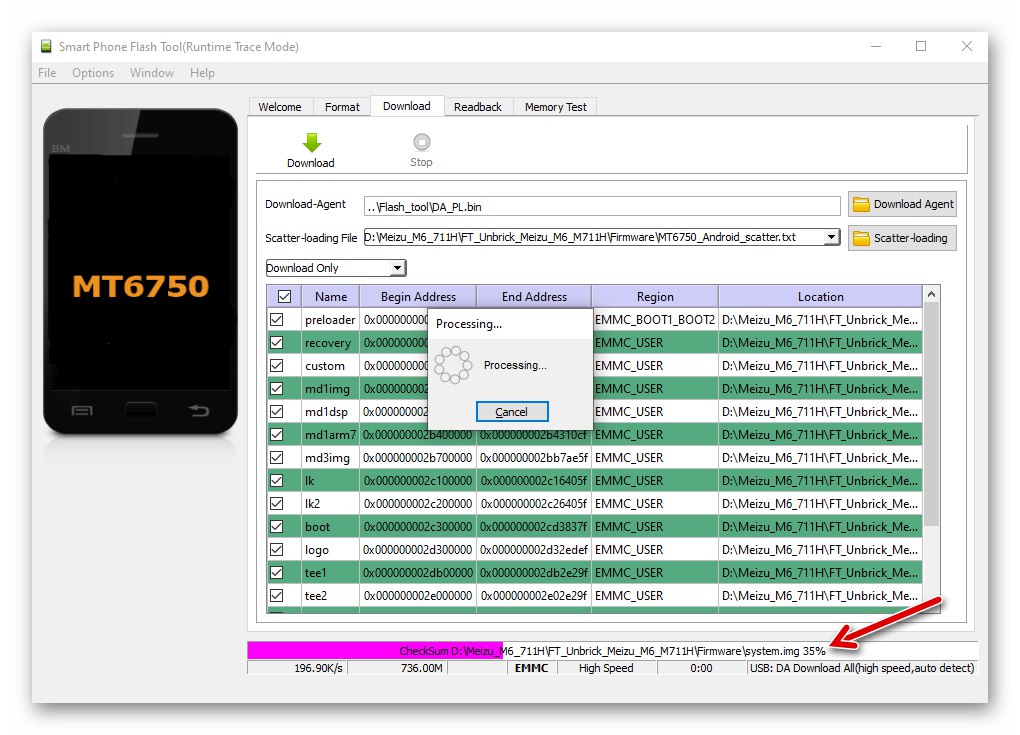Click the Name column header
The image size is (1020, 735).
coord(331,297)
